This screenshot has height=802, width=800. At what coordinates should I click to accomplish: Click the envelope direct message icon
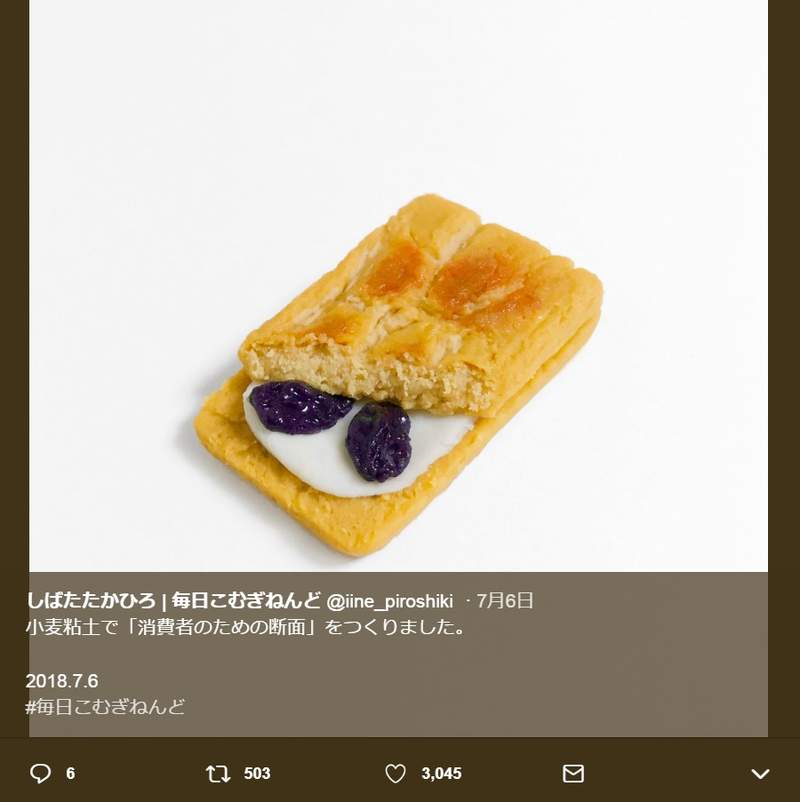point(573,773)
